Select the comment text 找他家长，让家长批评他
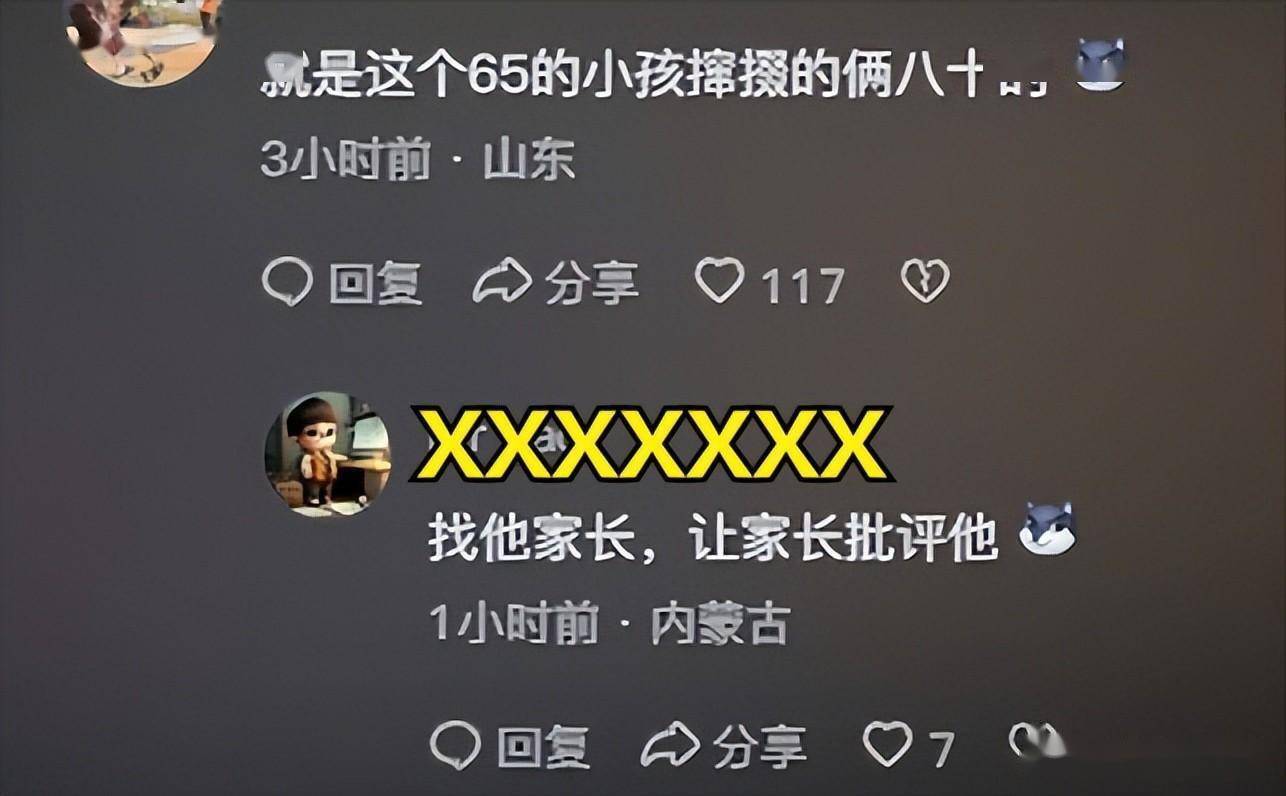The width and height of the screenshot is (1286, 796). [713, 540]
